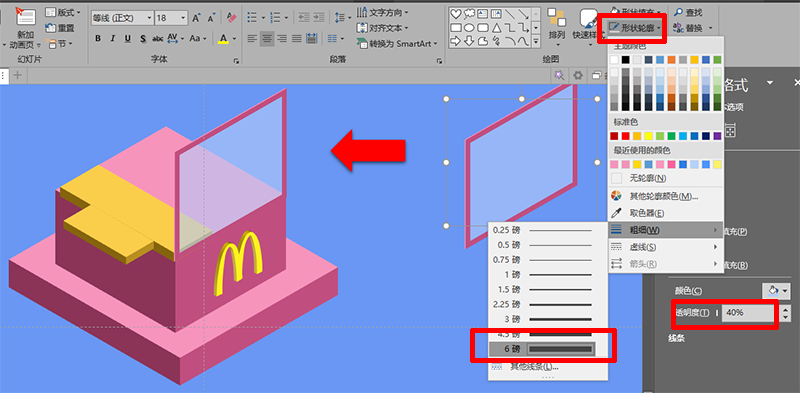Click the New Slide (新加动画页) icon
The height and width of the screenshot is (393, 800).
(26, 17)
